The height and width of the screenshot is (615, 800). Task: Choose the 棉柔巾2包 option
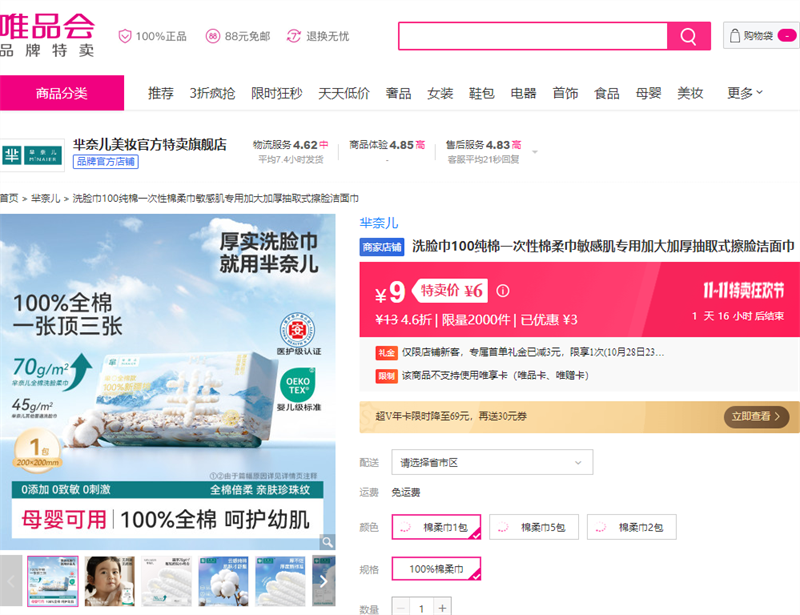click(x=631, y=527)
